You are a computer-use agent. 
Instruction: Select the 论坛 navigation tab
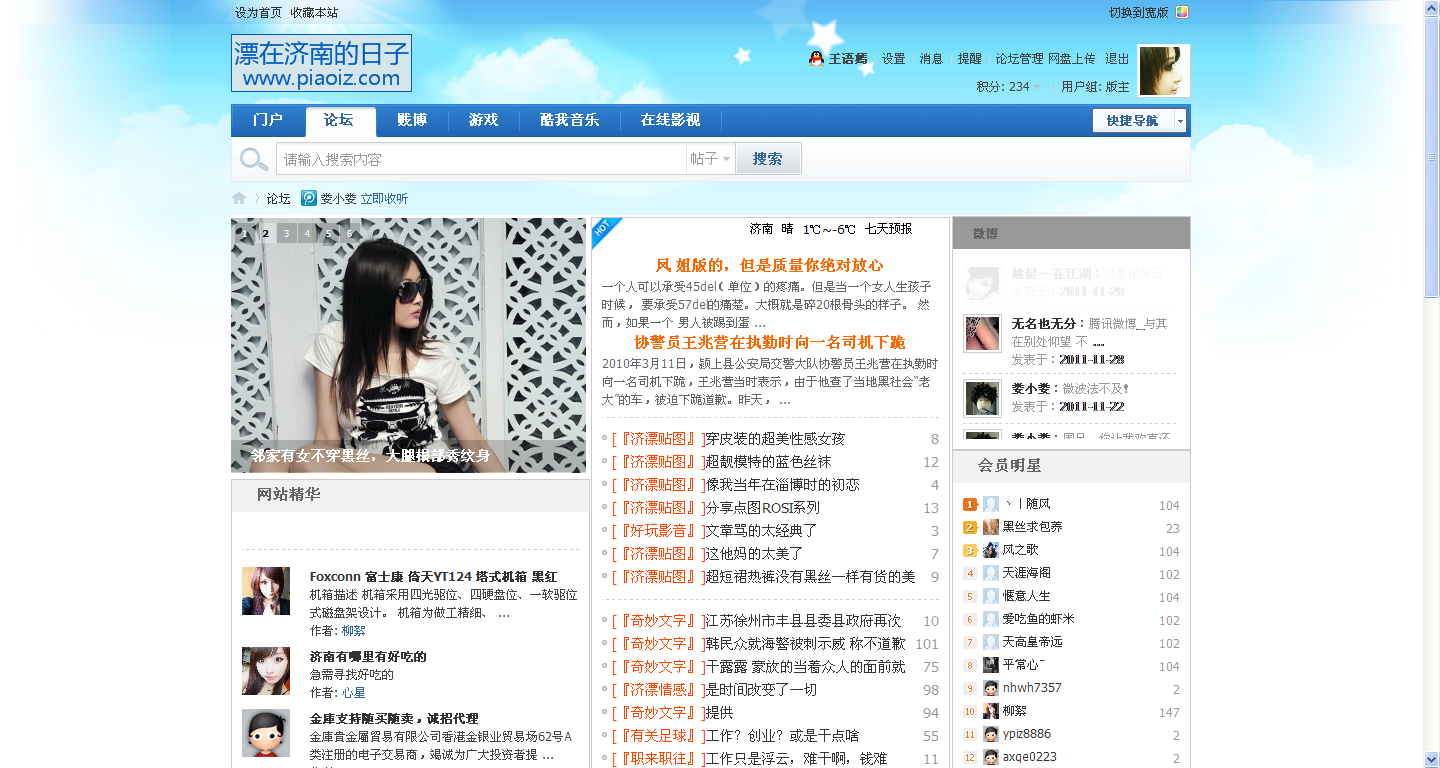[x=340, y=121]
